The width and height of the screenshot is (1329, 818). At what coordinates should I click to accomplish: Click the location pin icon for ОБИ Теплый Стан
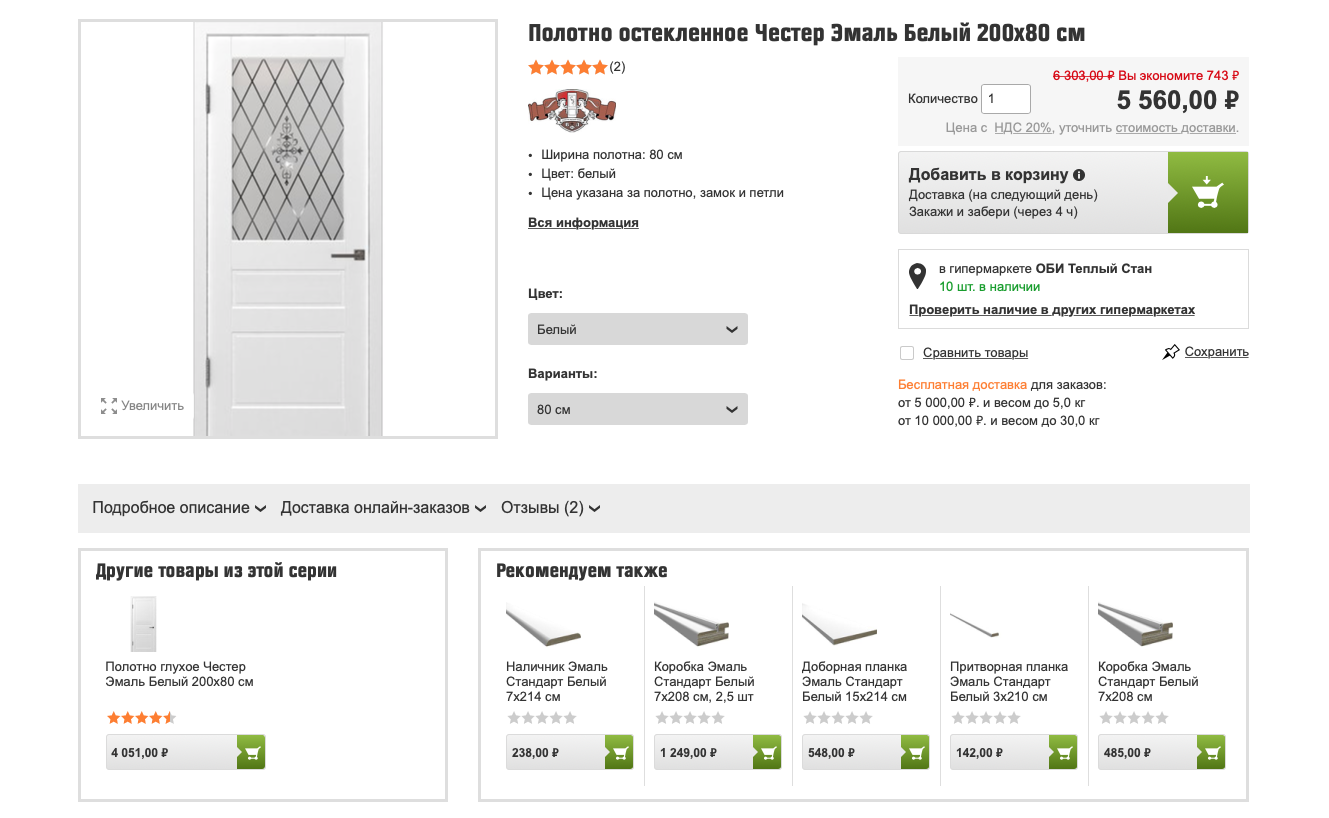click(917, 276)
